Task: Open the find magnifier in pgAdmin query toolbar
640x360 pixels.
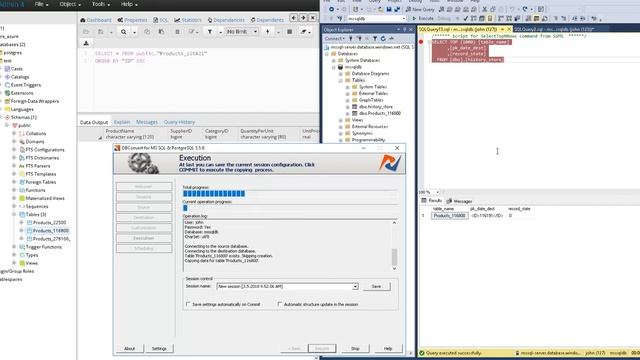Action: click(x=123, y=32)
